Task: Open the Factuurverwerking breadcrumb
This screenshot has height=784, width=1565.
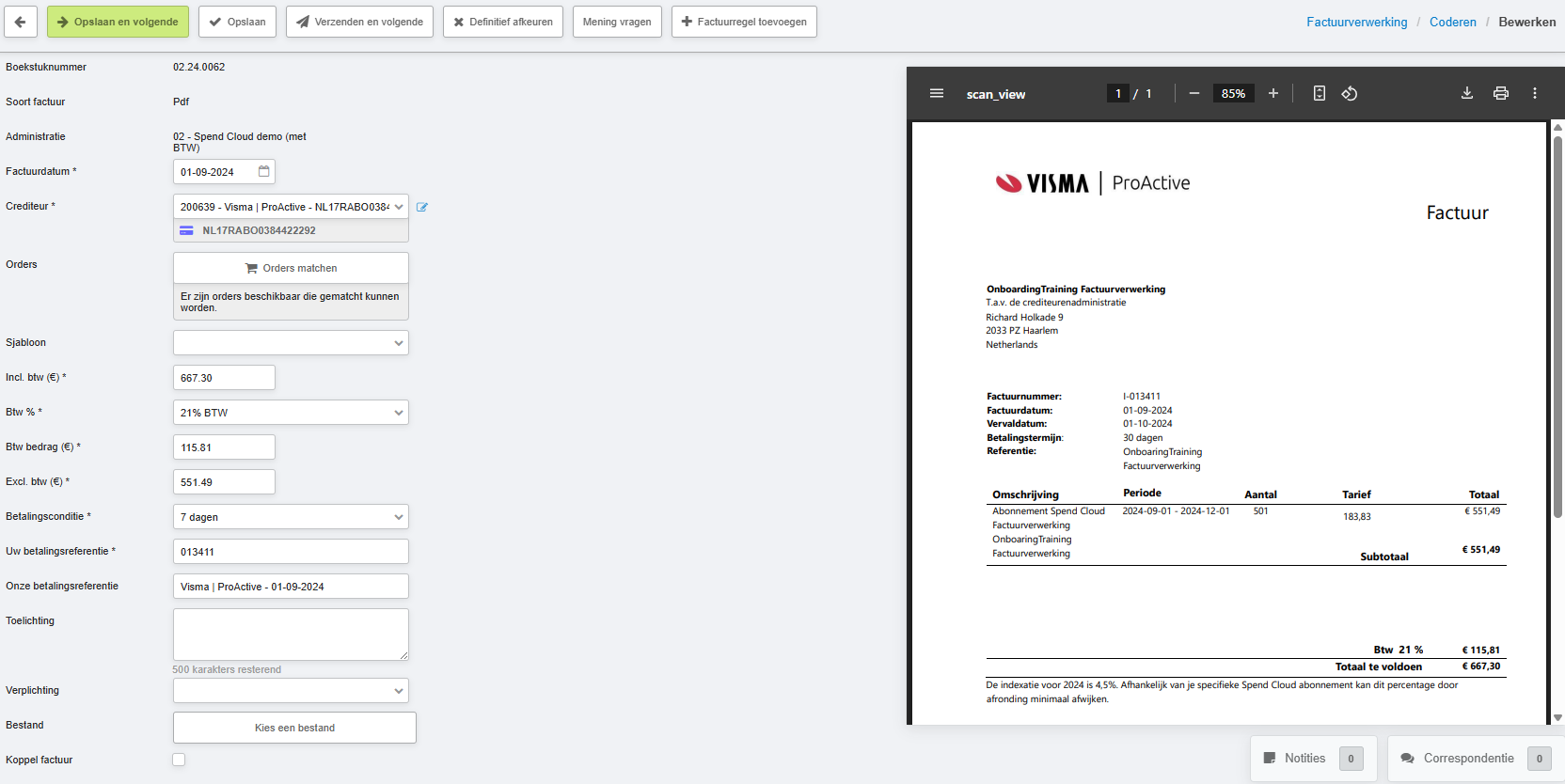Action: coord(1356,22)
